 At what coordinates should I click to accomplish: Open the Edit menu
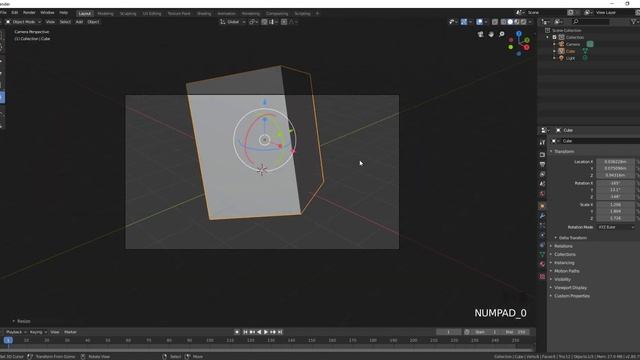click(x=15, y=13)
